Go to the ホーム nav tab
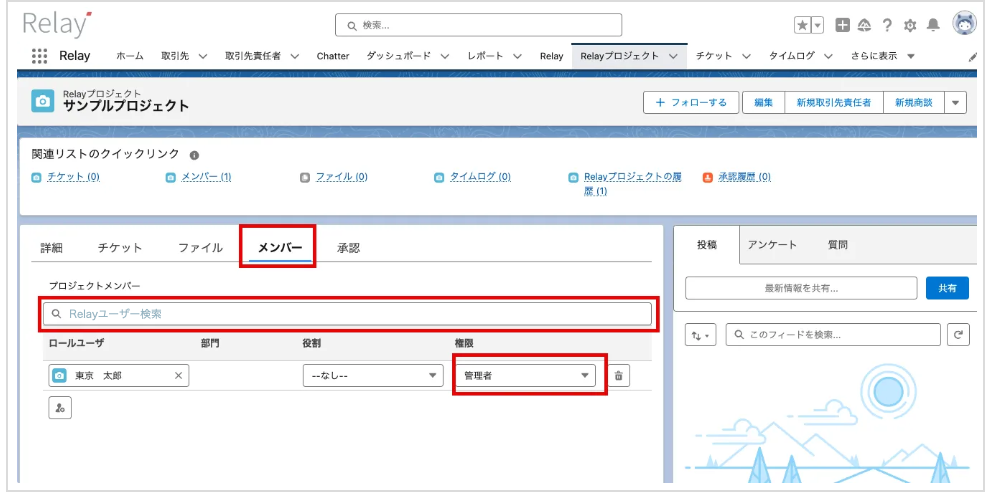Image resolution: width=985 pixels, height=492 pixels. point(130,56)
